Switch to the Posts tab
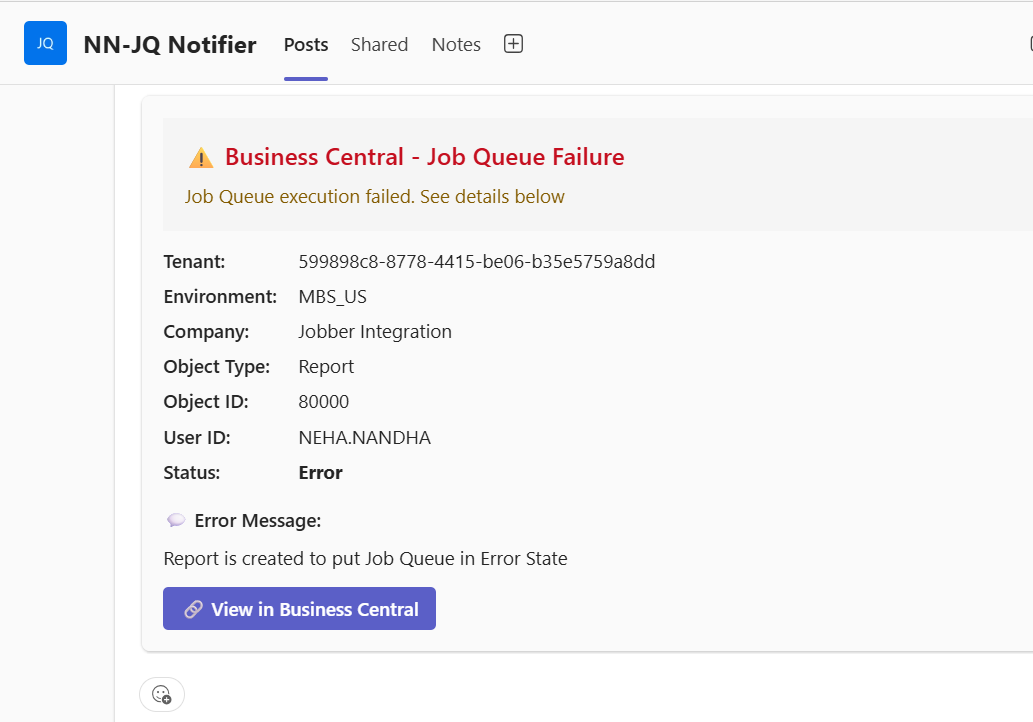Screen dimensions: 1033x722 tap(306, 44)
